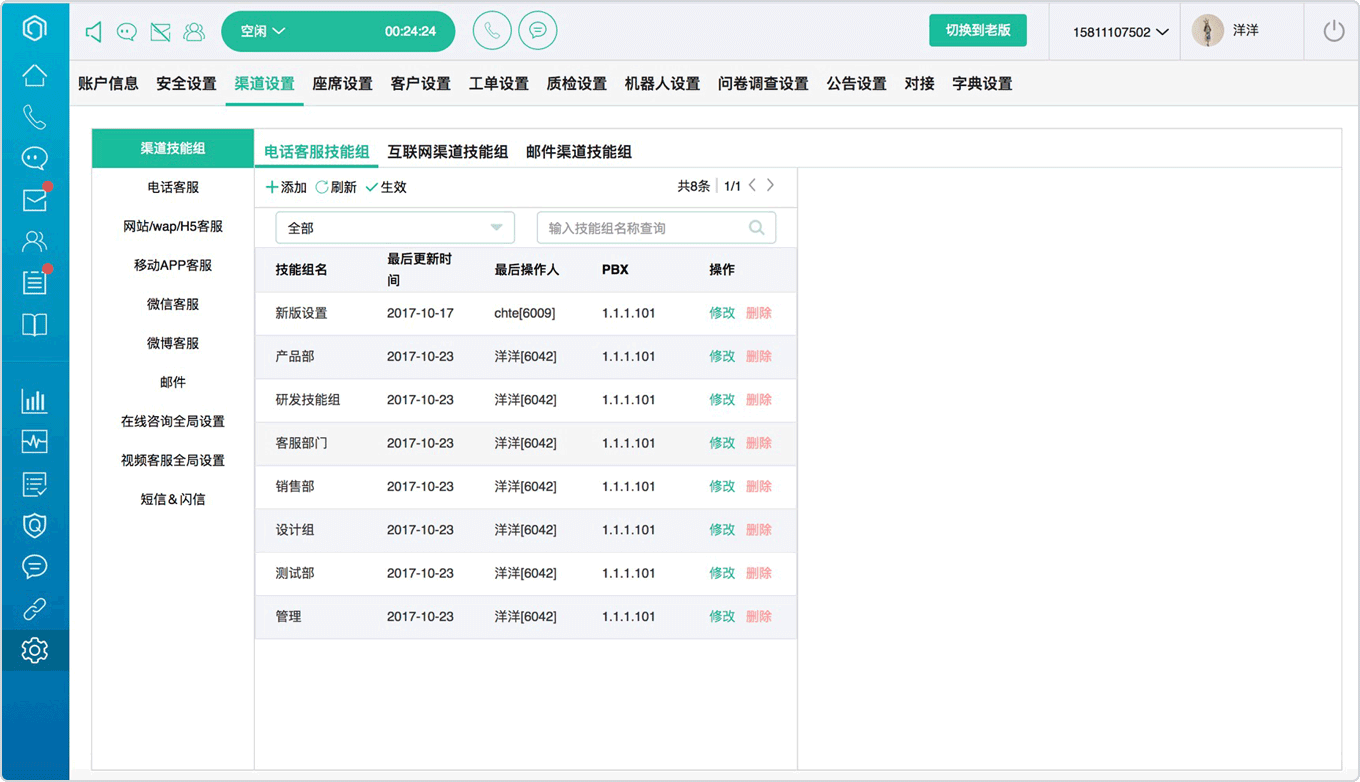Viewport: 1360px width, 782px height.
Task: Open the mail envelope icon in the left sidebar
Action: pyautogui.click(x=35, y=200)
